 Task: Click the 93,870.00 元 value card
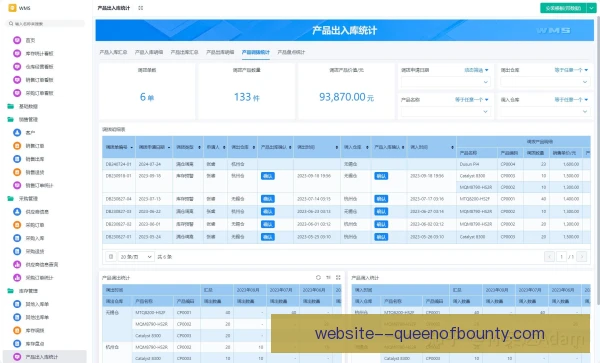tap(346, 91)
